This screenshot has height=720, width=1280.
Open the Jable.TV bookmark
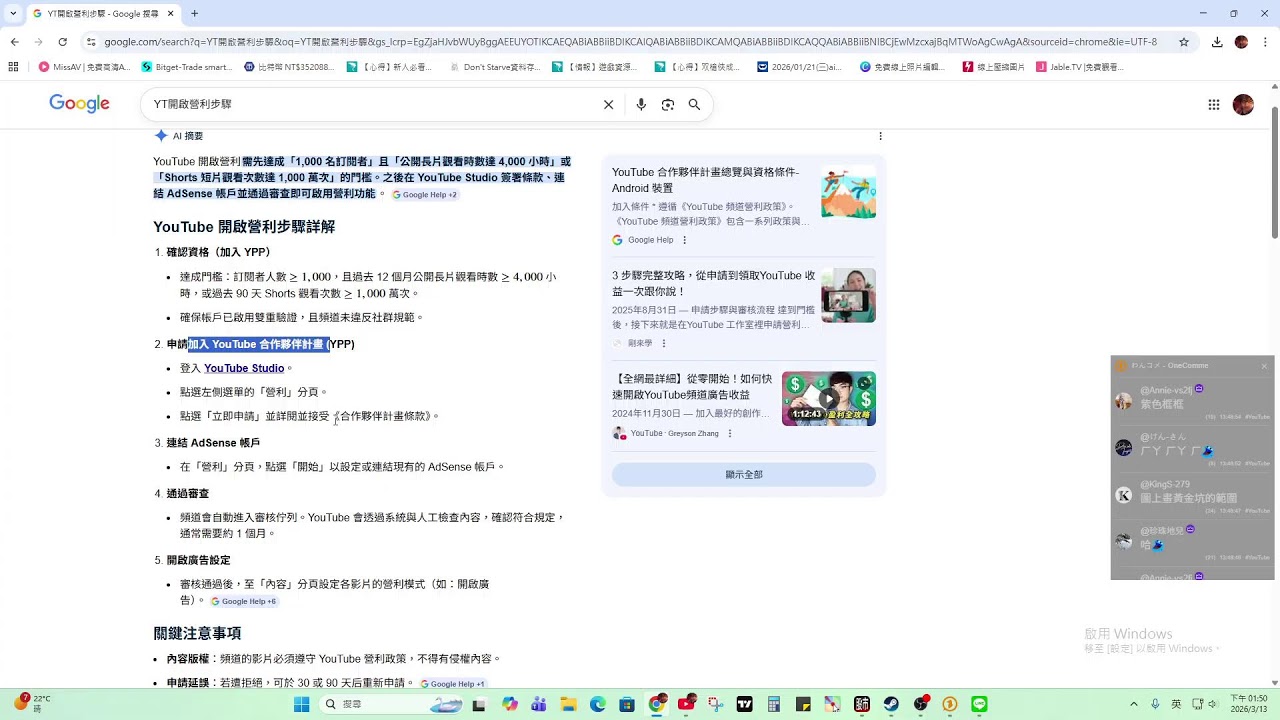tap(1080, 67)
